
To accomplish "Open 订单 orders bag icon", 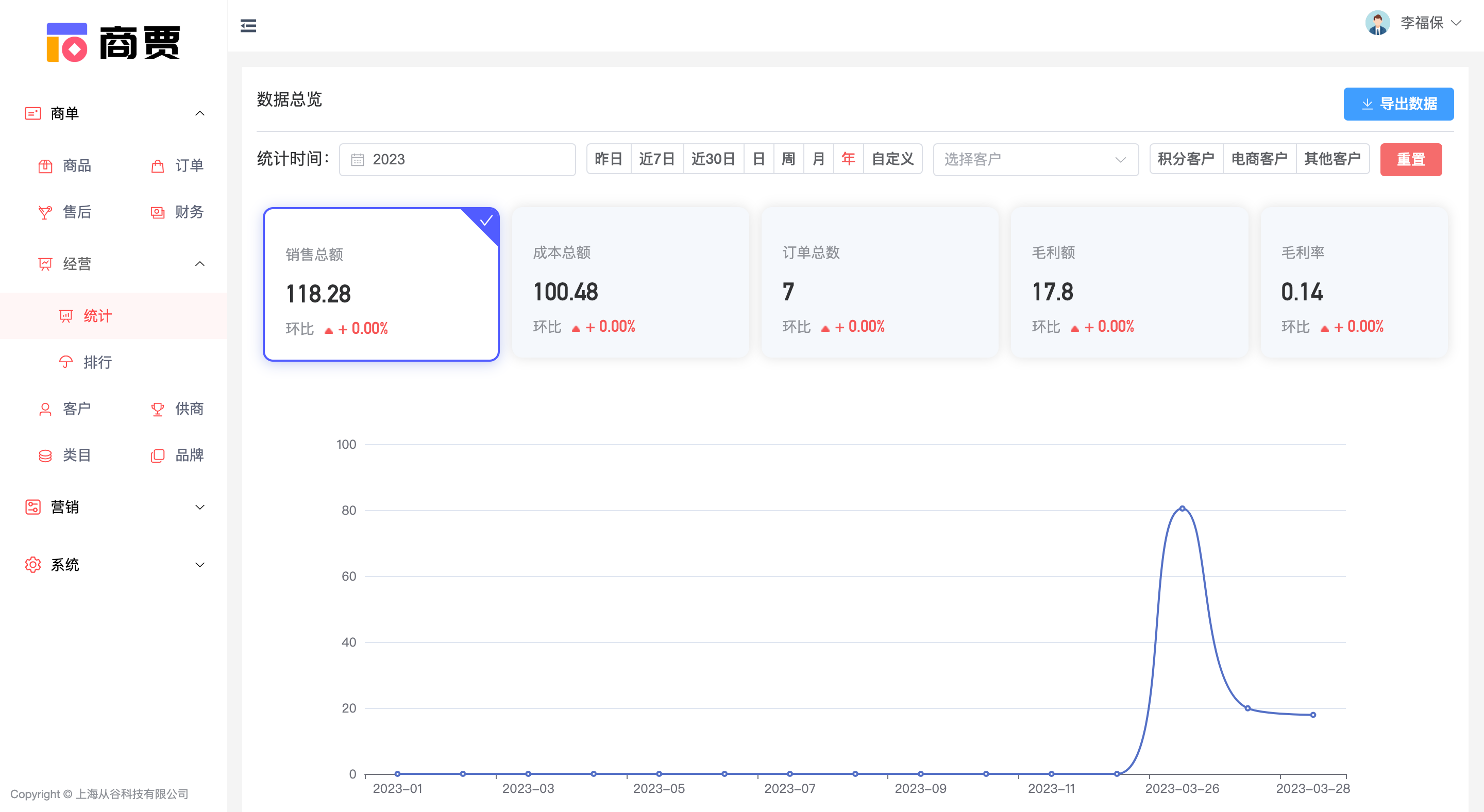I will click(157, 166).
